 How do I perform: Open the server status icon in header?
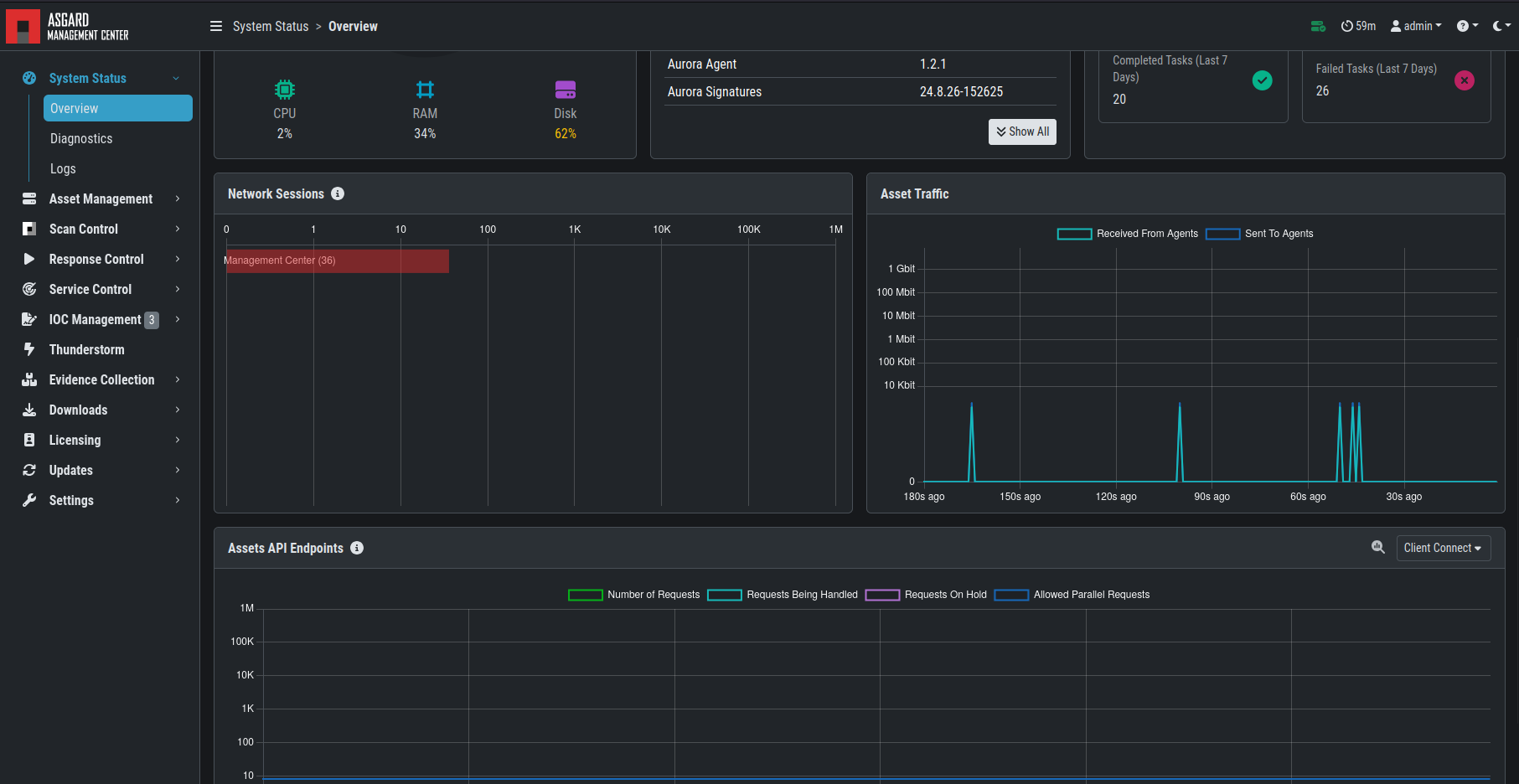1318,26
